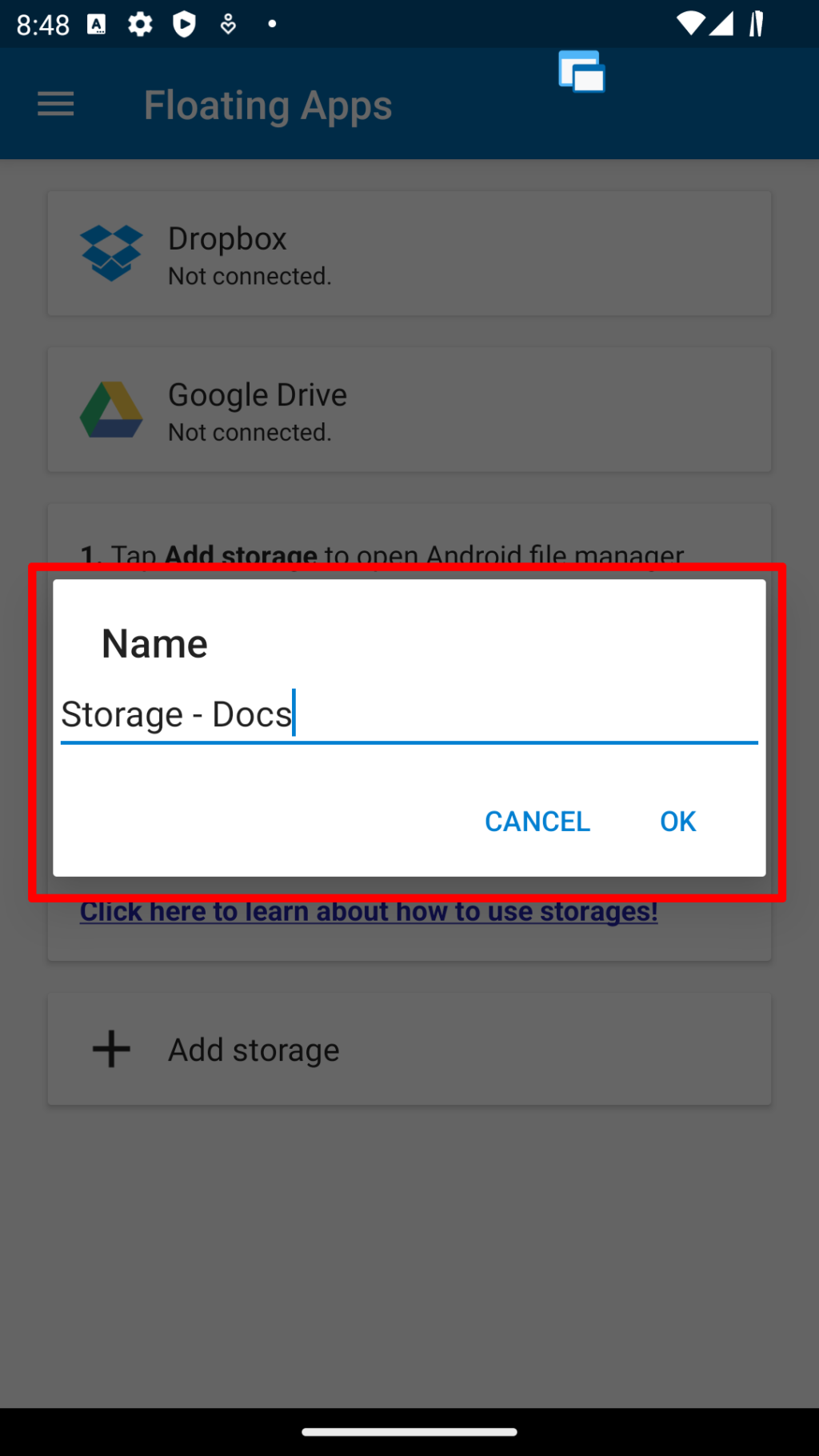Click the keyboard layout notification icon
The image size is (819, 1456).
tap(96, 25)
